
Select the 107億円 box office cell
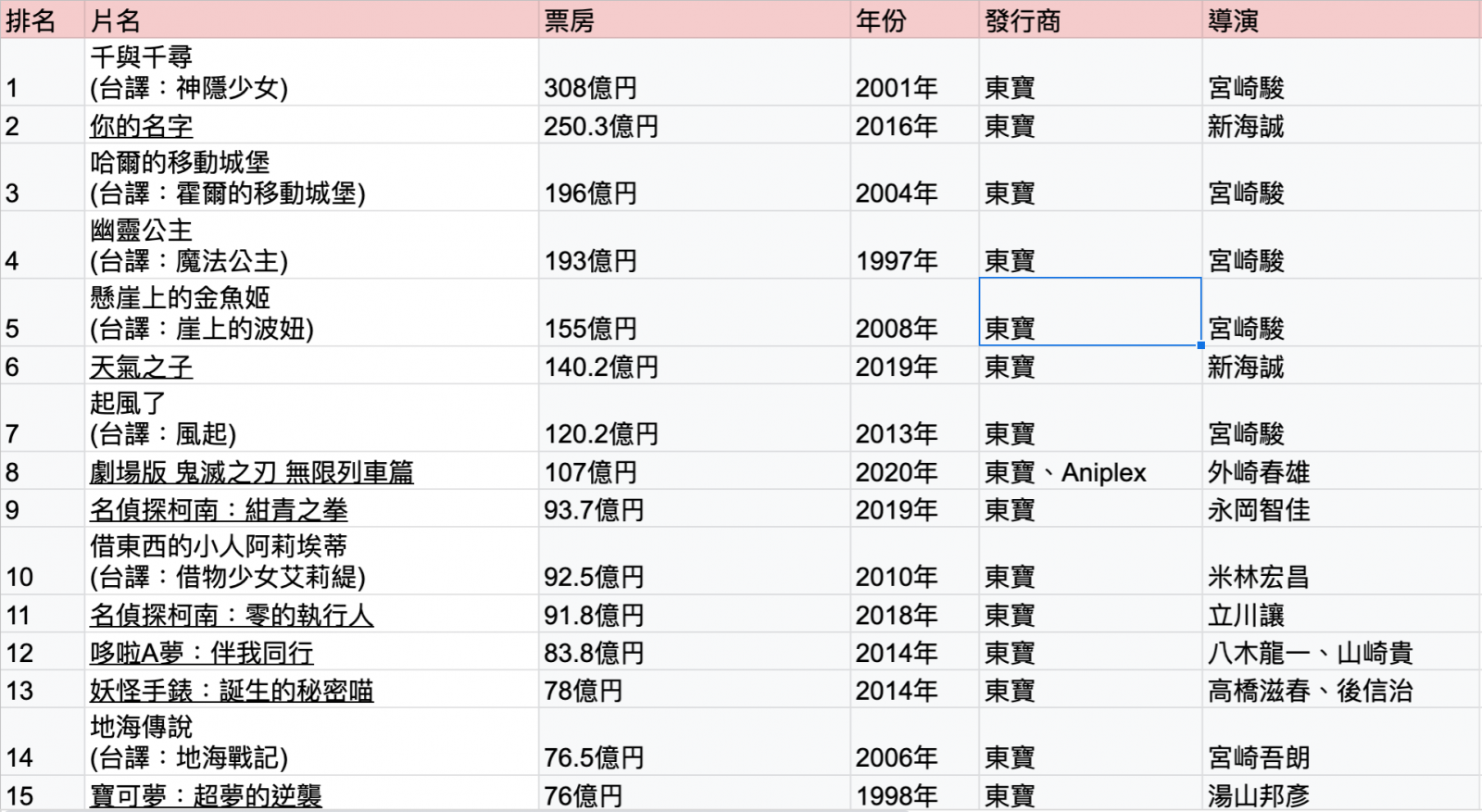(695, 471)
